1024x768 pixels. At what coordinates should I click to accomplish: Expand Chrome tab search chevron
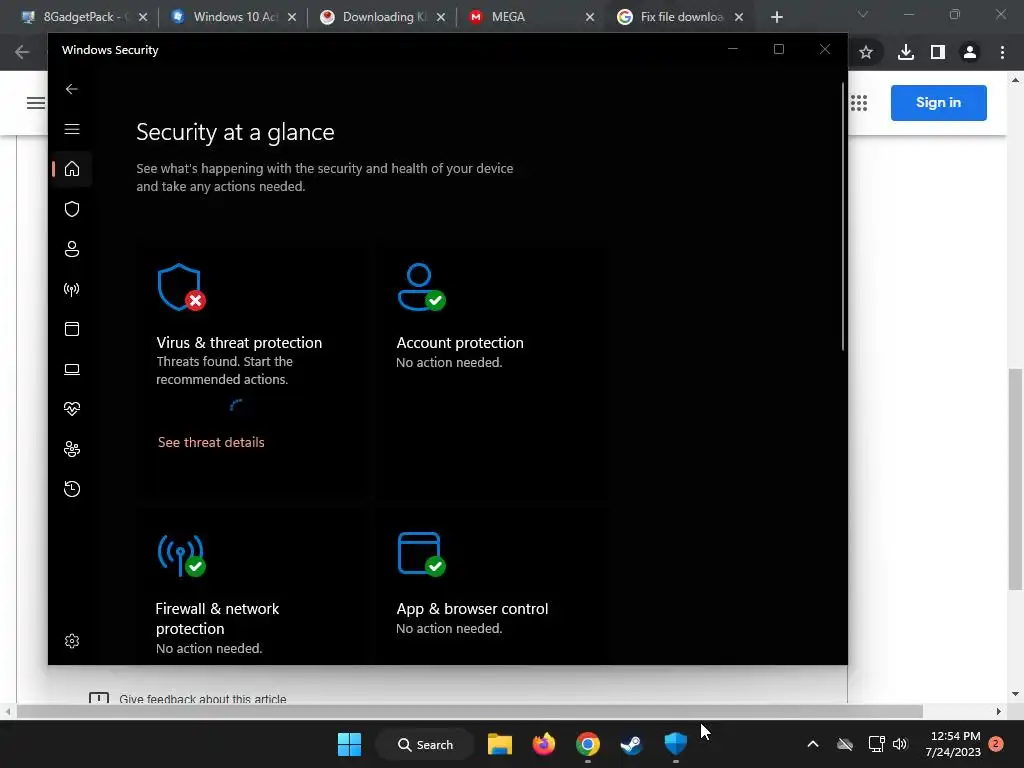click(863, 14)
